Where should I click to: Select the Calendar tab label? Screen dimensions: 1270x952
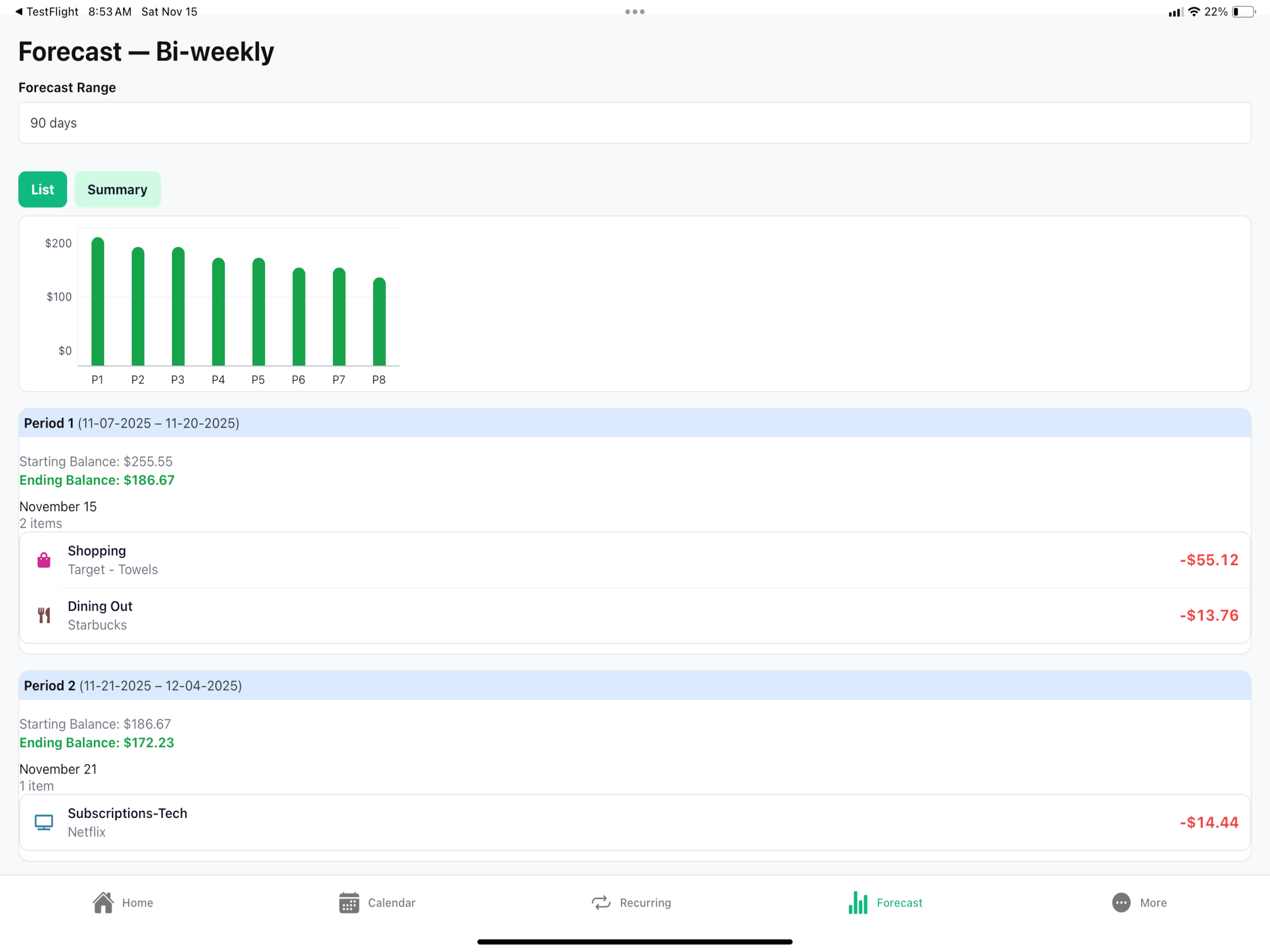tap(391, 903)
